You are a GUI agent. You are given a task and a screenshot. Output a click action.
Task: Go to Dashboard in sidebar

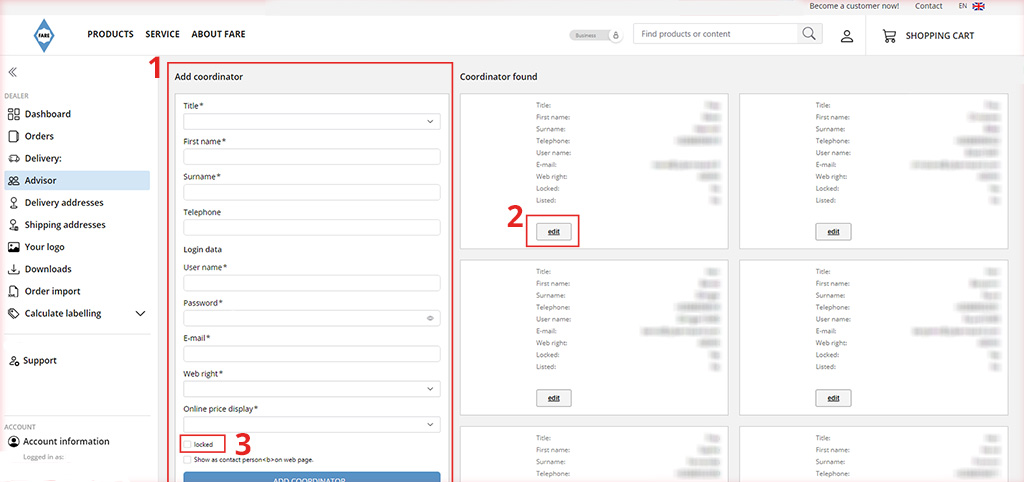pyautogui.click(x=48, y=114)
